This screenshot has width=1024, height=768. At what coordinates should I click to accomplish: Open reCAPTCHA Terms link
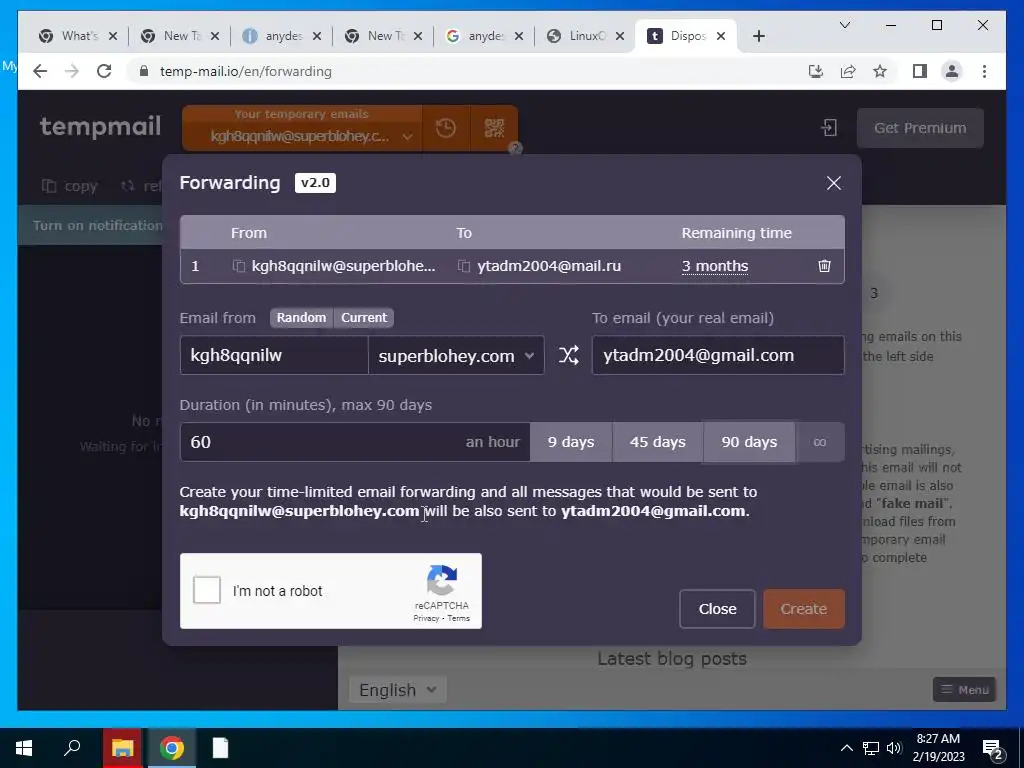(x=458, y=618)
